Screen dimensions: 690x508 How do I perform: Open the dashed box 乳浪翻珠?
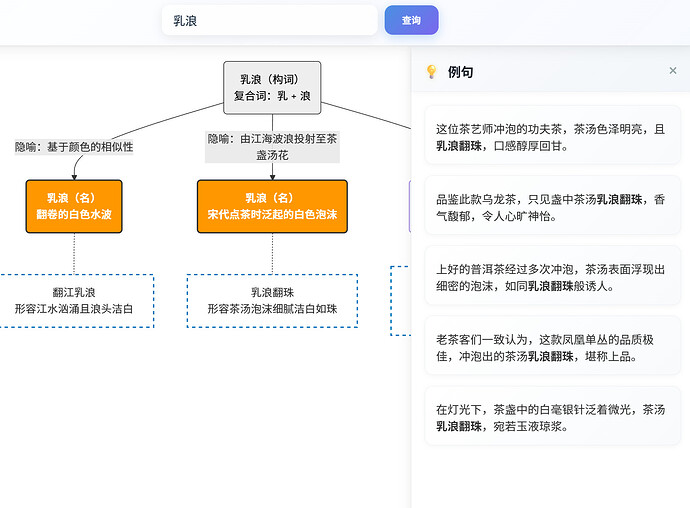(272, 300)
